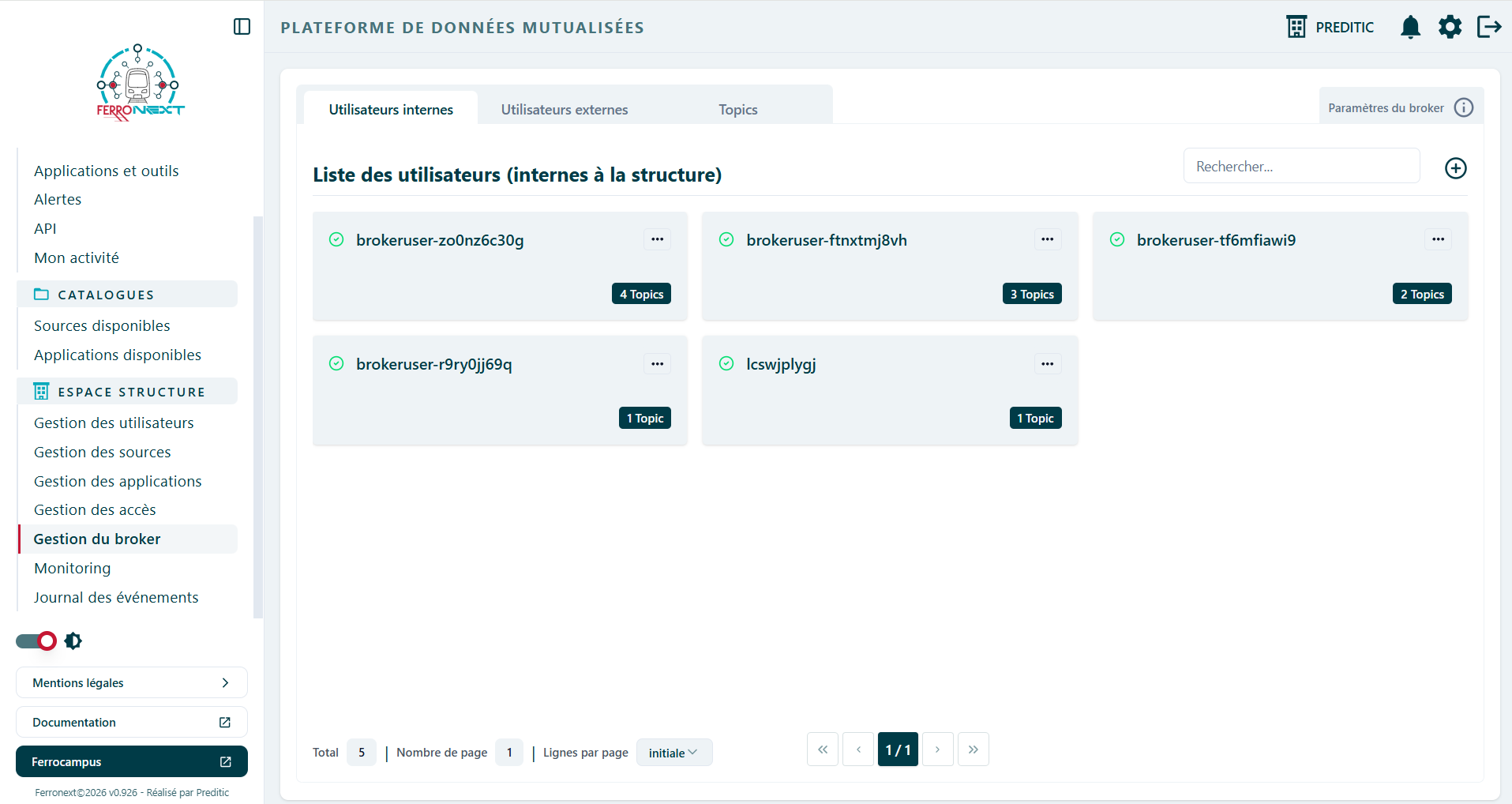
Task: Switch to the Utilisateurs internes tab
Action: point(391,109)
